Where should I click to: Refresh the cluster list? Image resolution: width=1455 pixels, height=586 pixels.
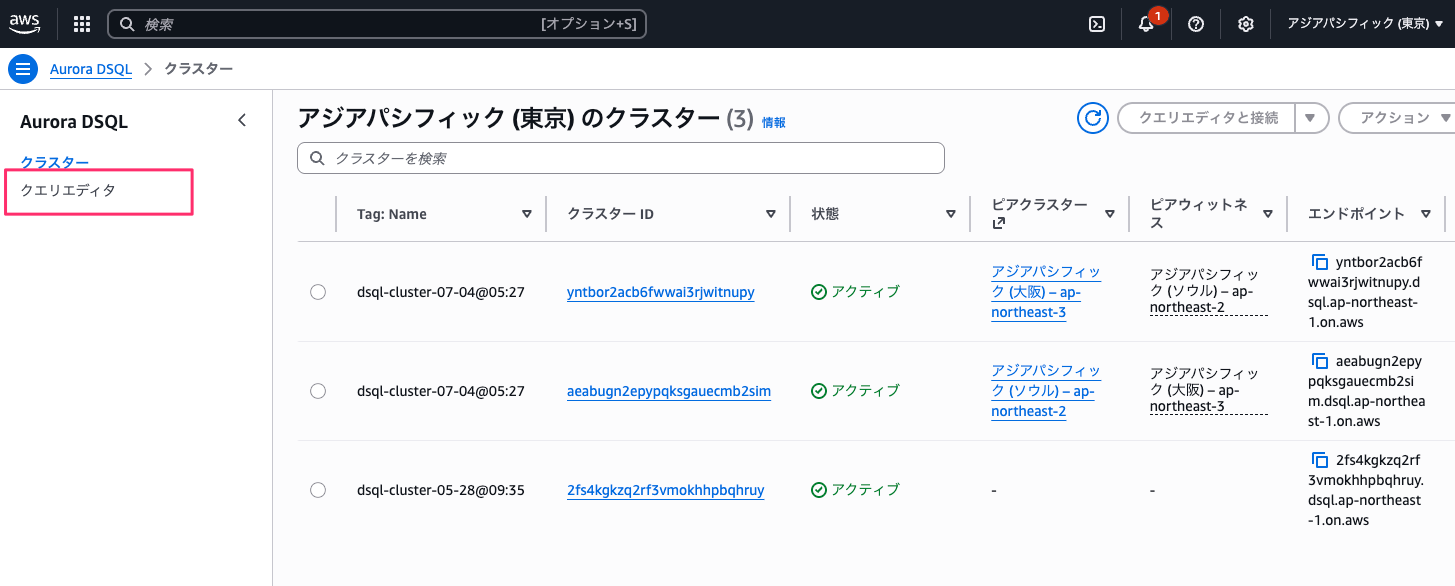1092,117
